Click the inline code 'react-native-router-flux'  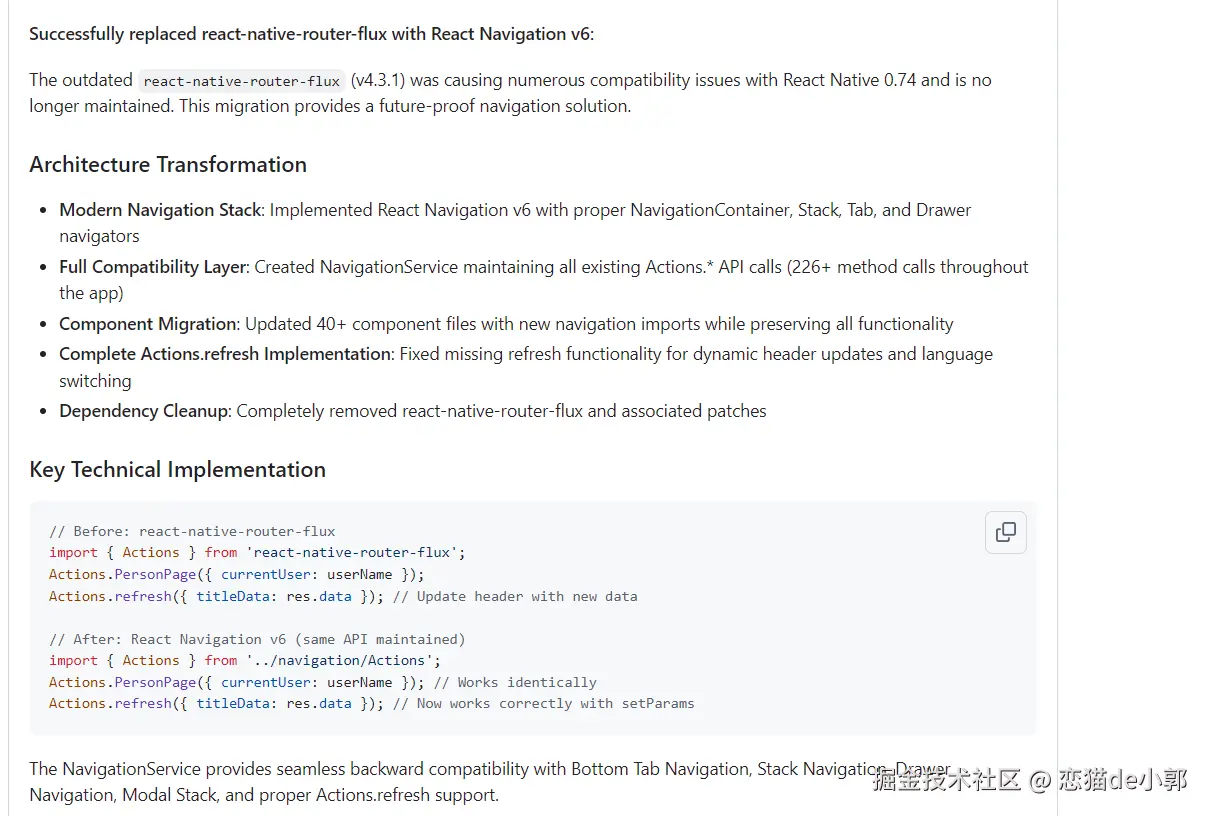click(x=241, y=81)
